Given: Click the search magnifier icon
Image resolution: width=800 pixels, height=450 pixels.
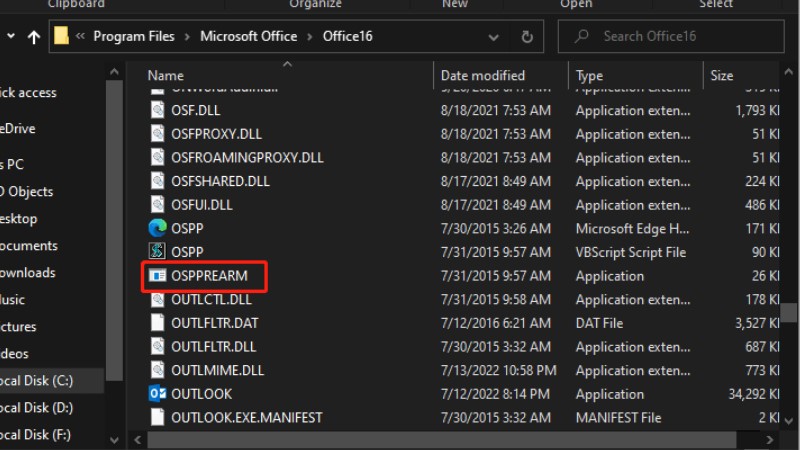Looking at the screenshot, I should click(x=579, y=37).
